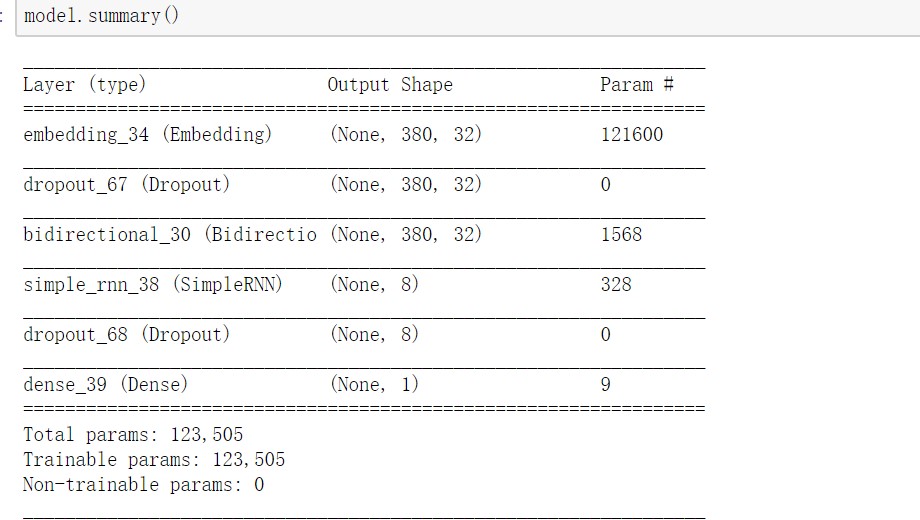Select the dropout_68 (Dropout) layer name

click(x=126, y=335)
